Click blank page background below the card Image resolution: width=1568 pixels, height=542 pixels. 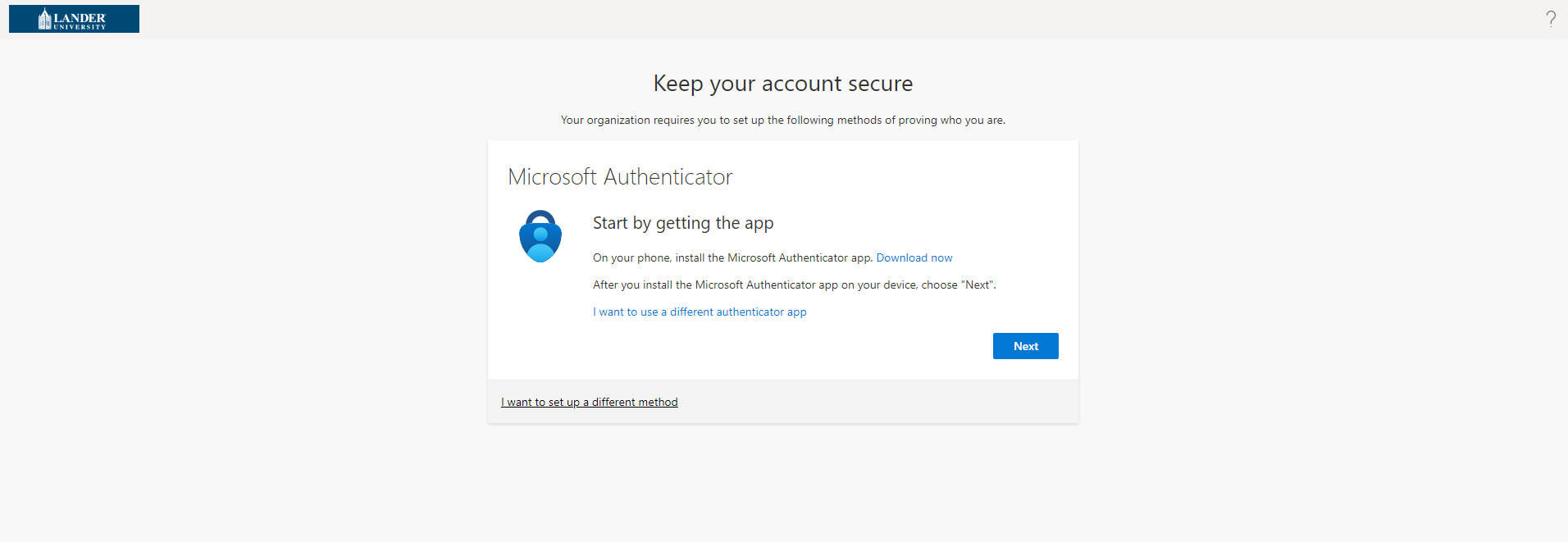point(782,484)
